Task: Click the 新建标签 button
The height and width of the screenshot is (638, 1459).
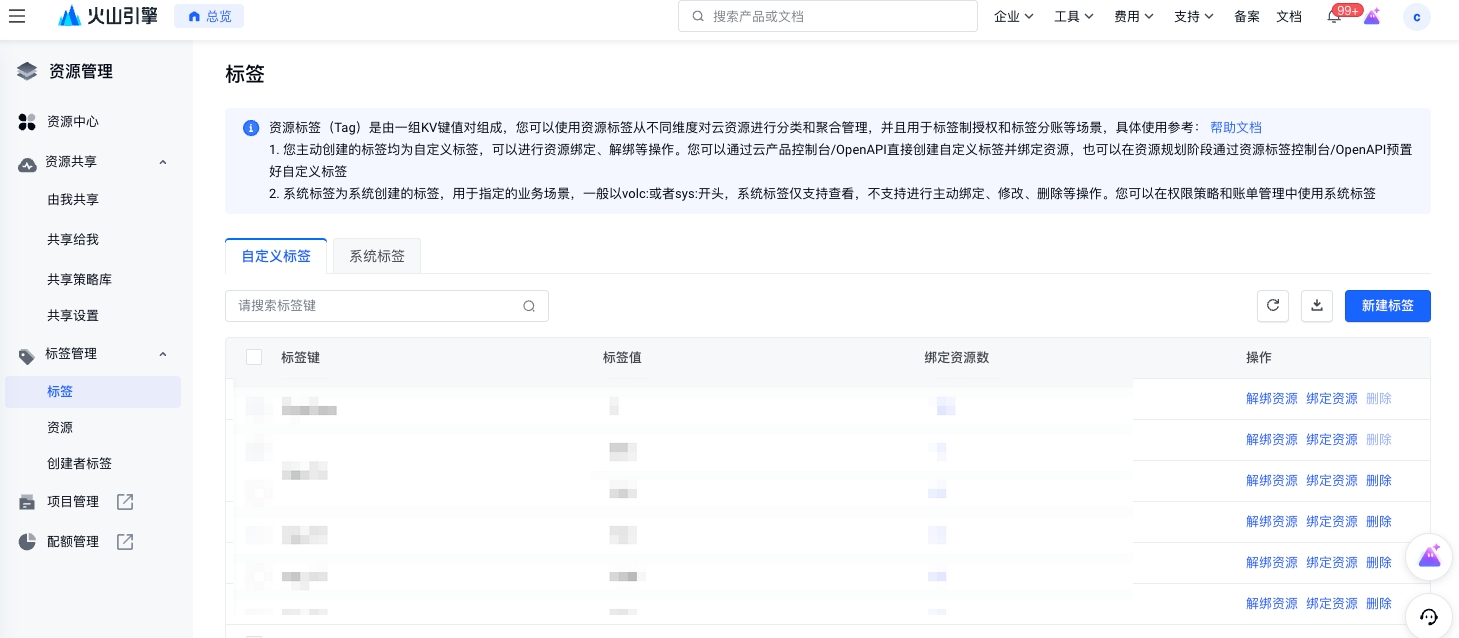Action: tap(1388, 306)
